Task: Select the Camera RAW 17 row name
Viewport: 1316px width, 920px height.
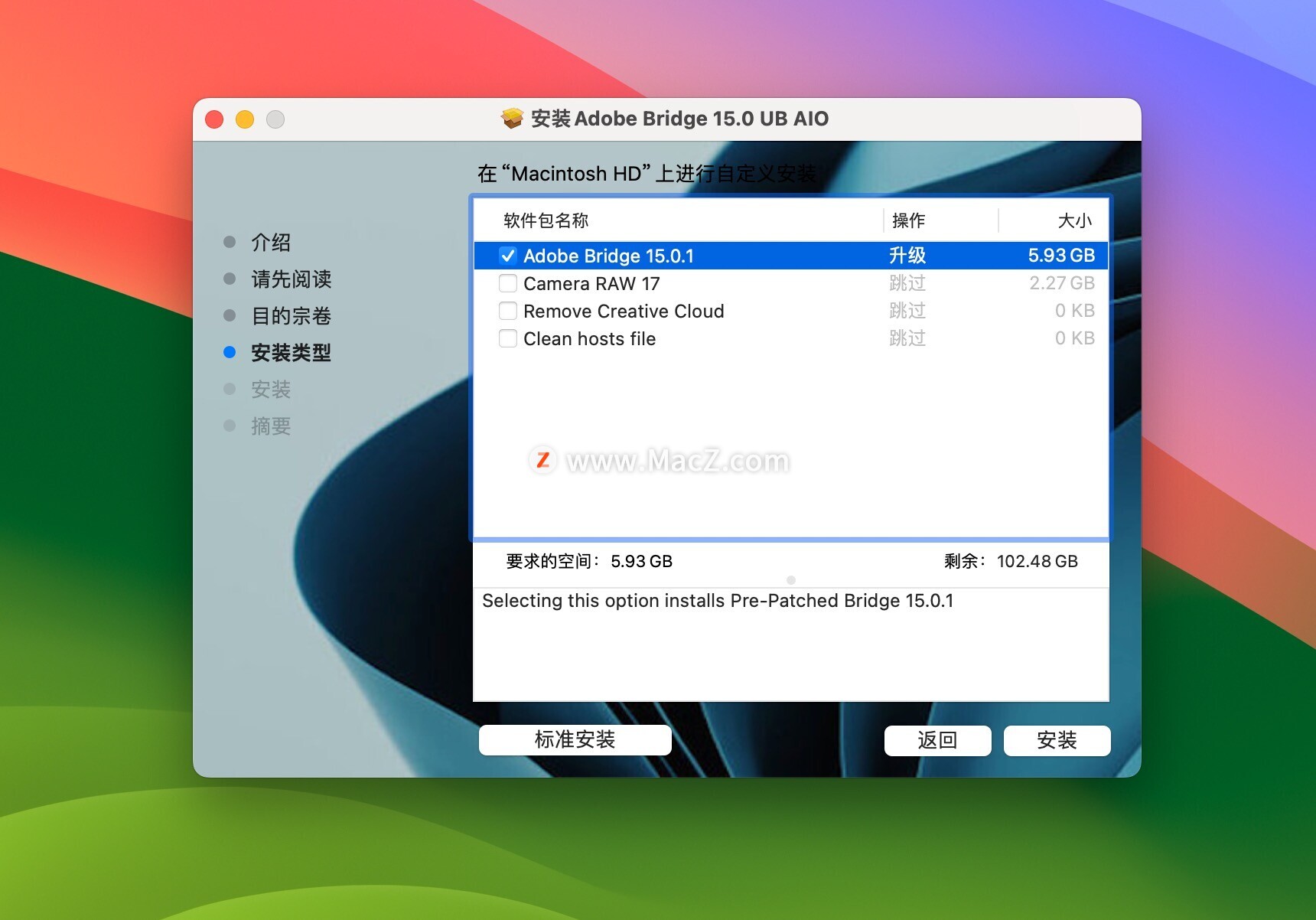Action: [x=591, y=283]
